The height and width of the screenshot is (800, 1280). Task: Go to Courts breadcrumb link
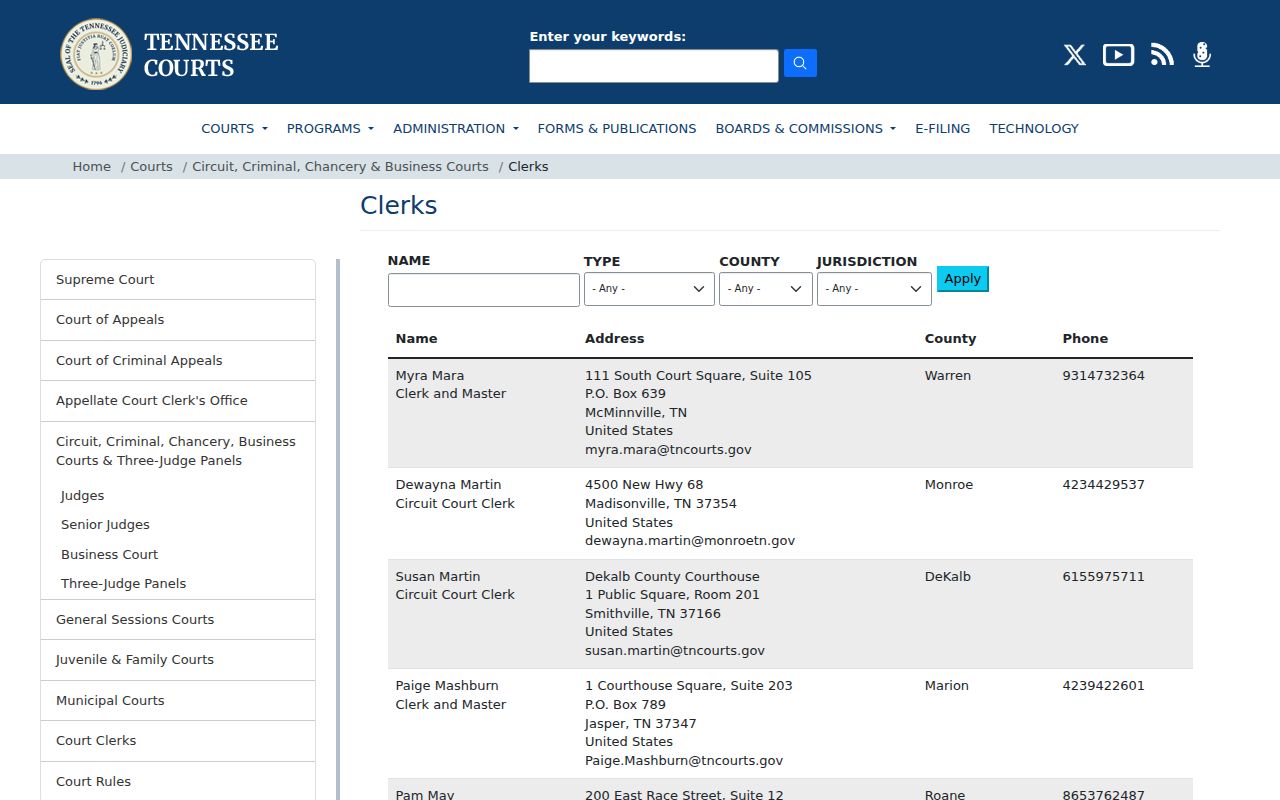(152, 167)
